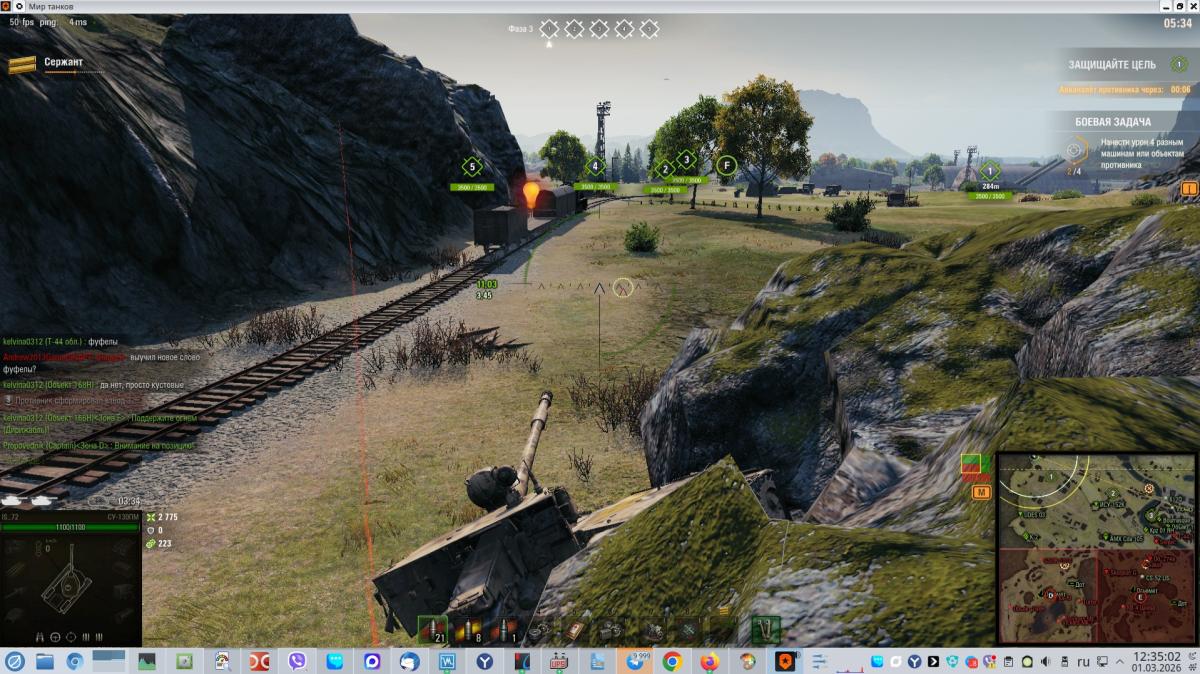
Task: Click objective marker 5 near the train
Action: (471, 167)
